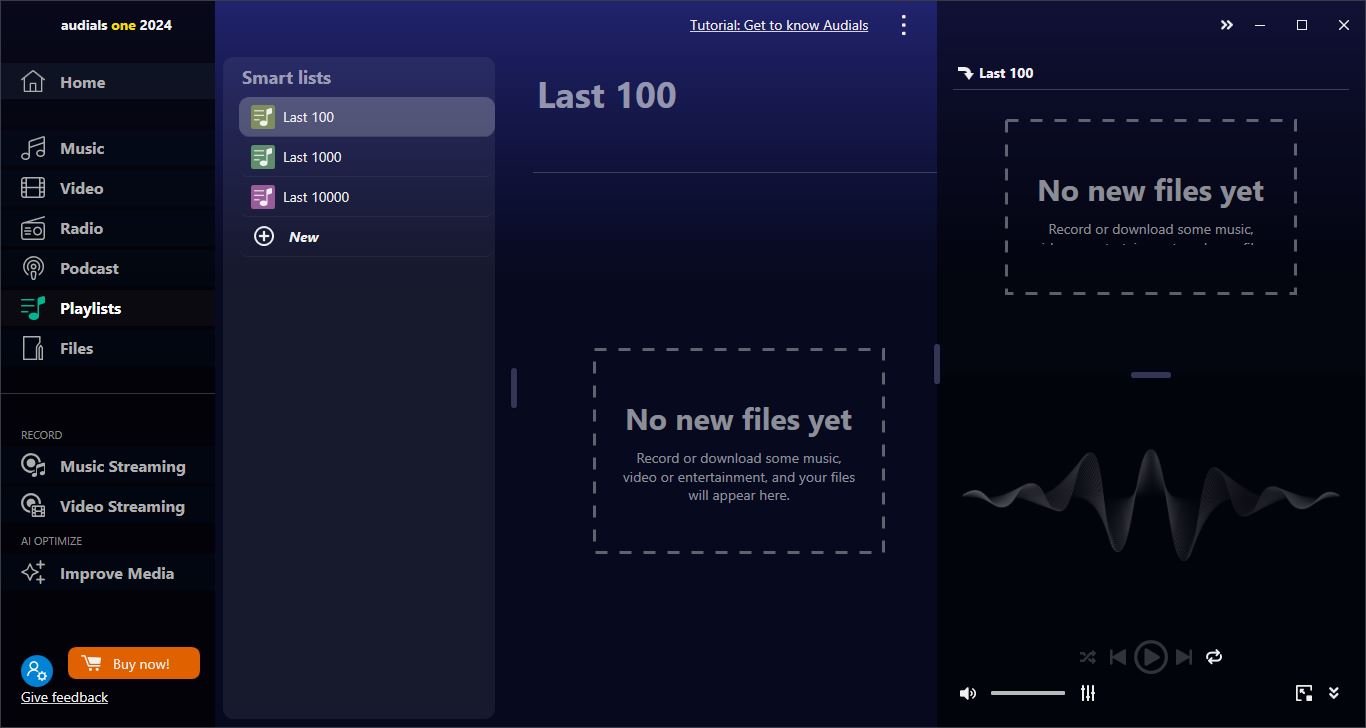This screenshot has width=1366, height=728.
Task: Select the Last 1000 smart list
Action: tap(366, 157)
